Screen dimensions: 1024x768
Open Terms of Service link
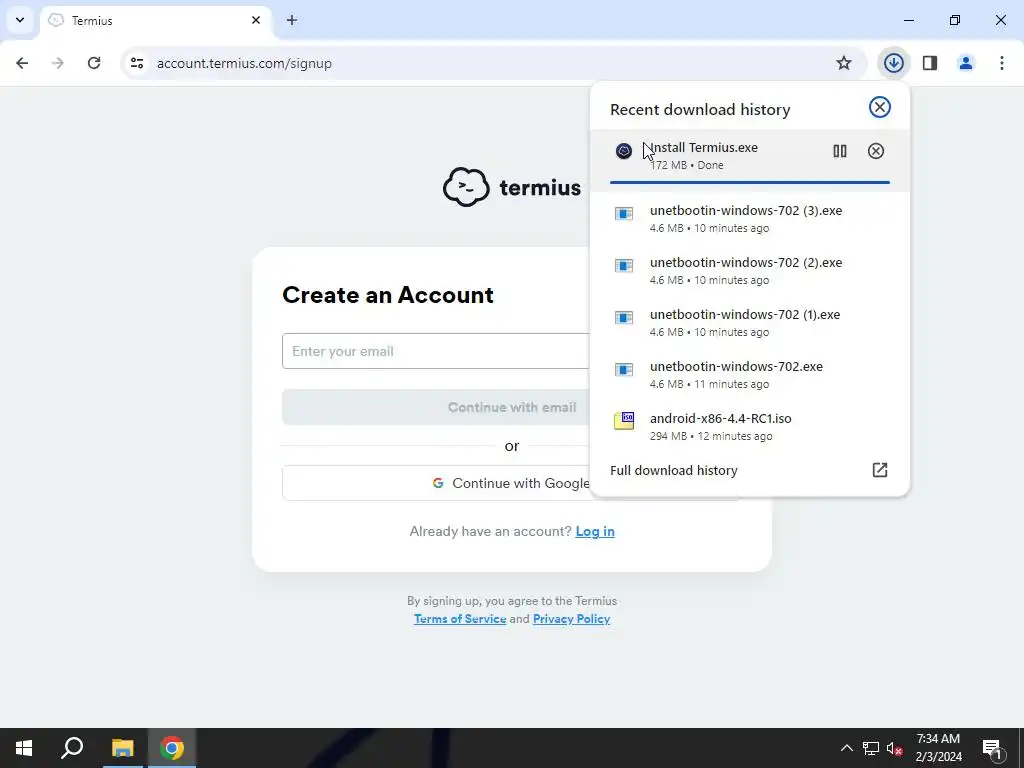(460, 618)
